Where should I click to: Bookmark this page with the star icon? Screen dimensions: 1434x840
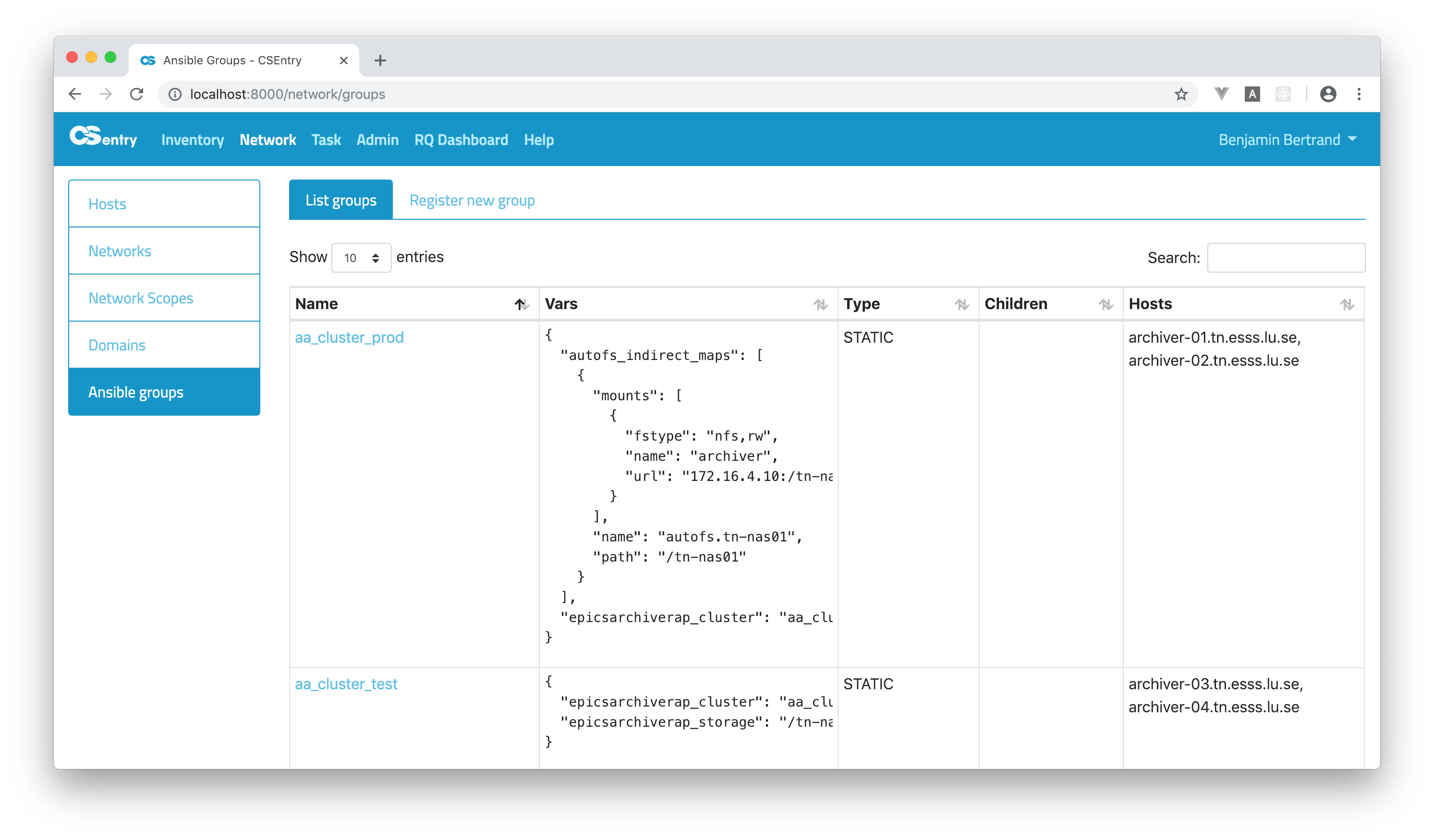(1181, 94)
